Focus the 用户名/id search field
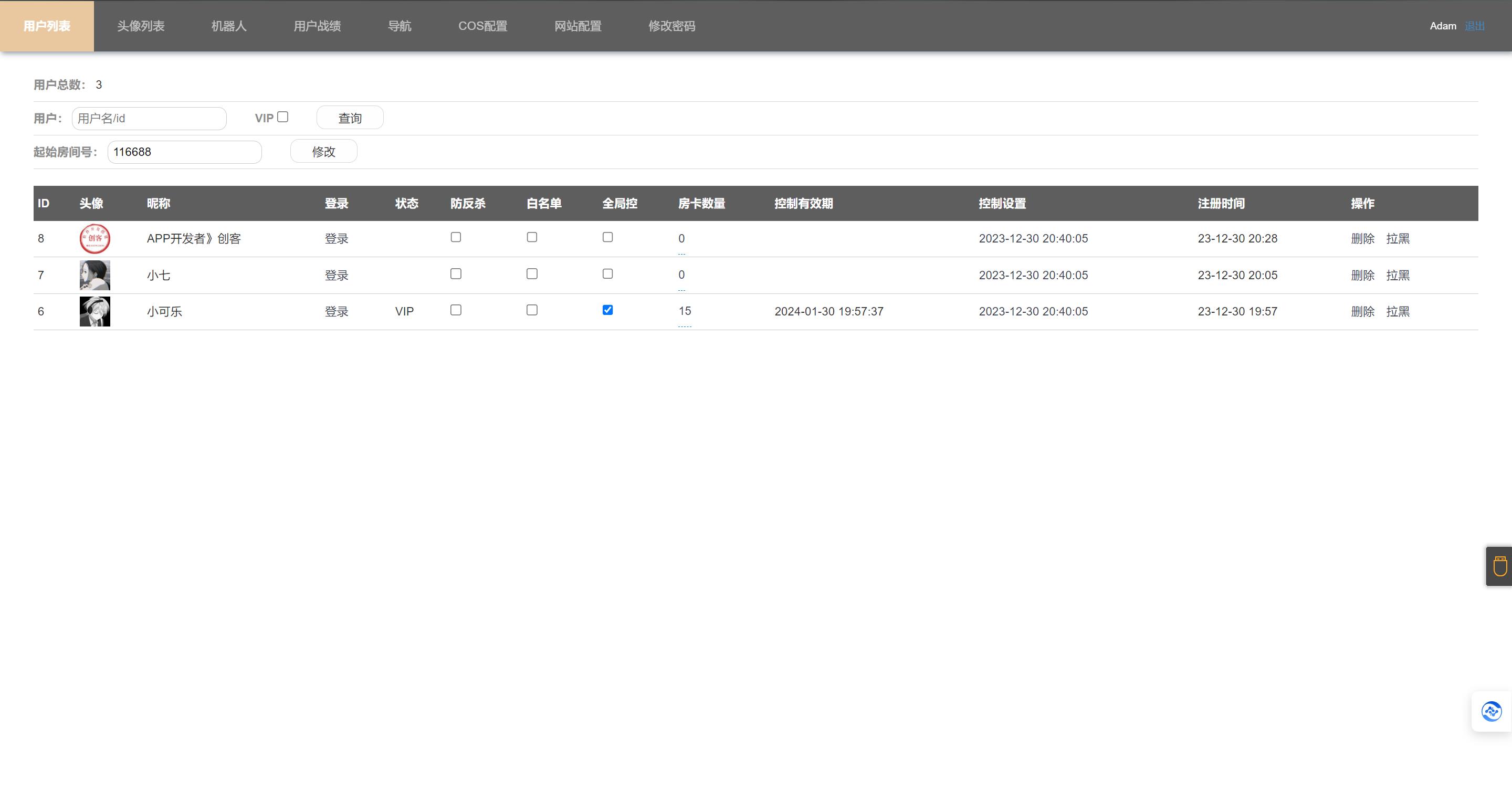The image size is (1512, 812). pos(149,119)
